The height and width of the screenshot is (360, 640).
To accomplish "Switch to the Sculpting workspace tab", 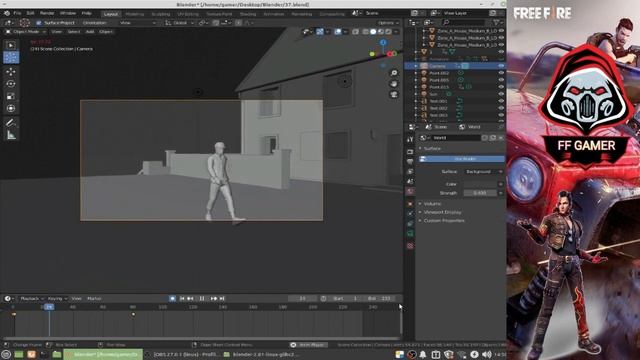I will coord(160,14).
